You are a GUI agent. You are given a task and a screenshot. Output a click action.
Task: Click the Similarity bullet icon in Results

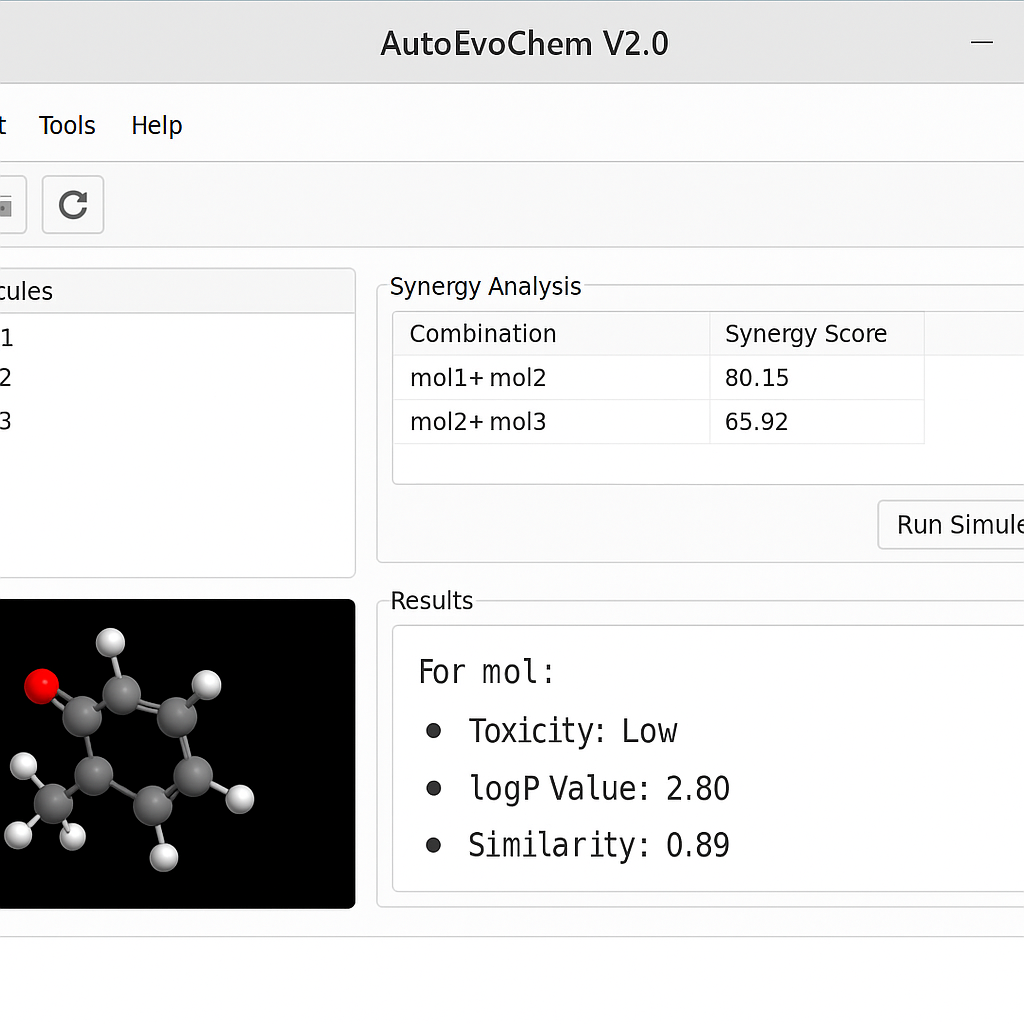click(x=434, y=845)
